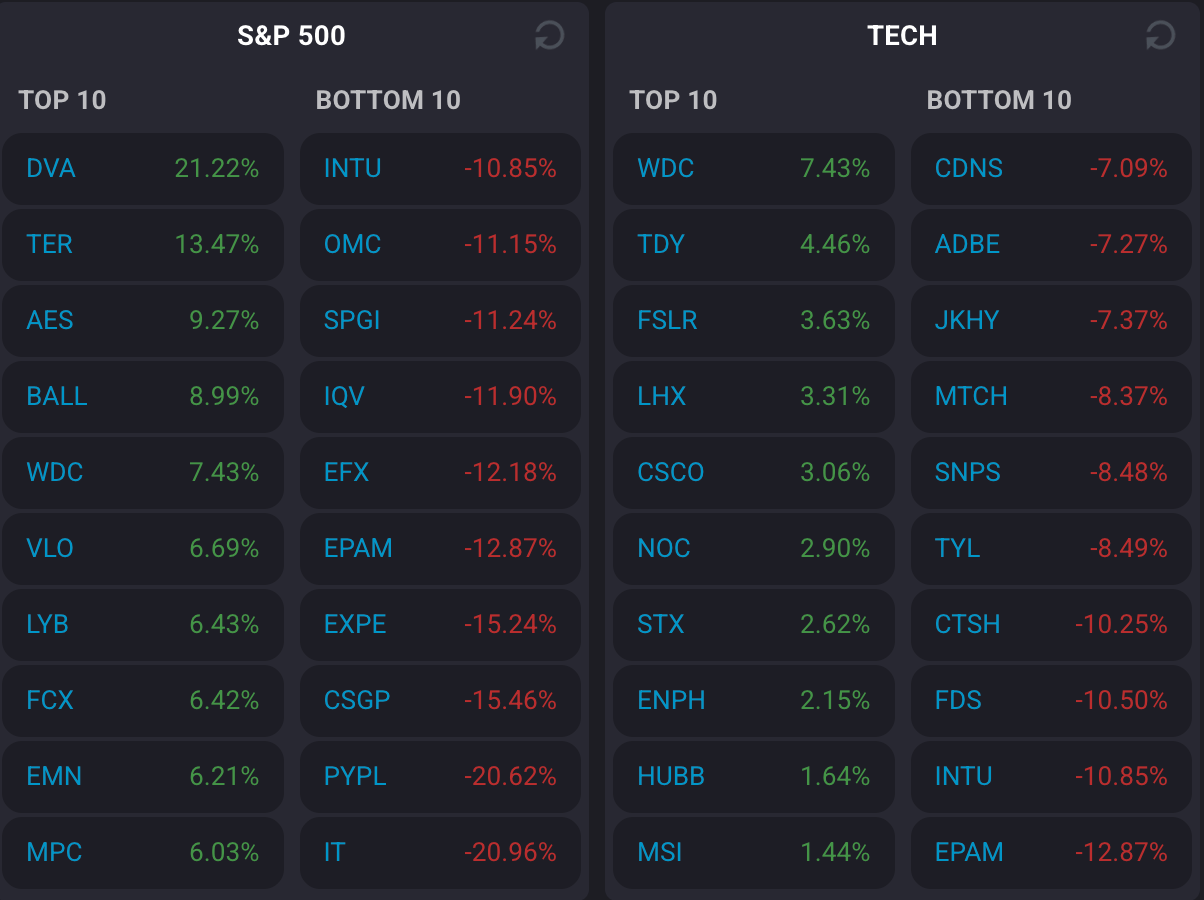
Task: Refresh the S&P 500 panel
Action: click(549, 36)
